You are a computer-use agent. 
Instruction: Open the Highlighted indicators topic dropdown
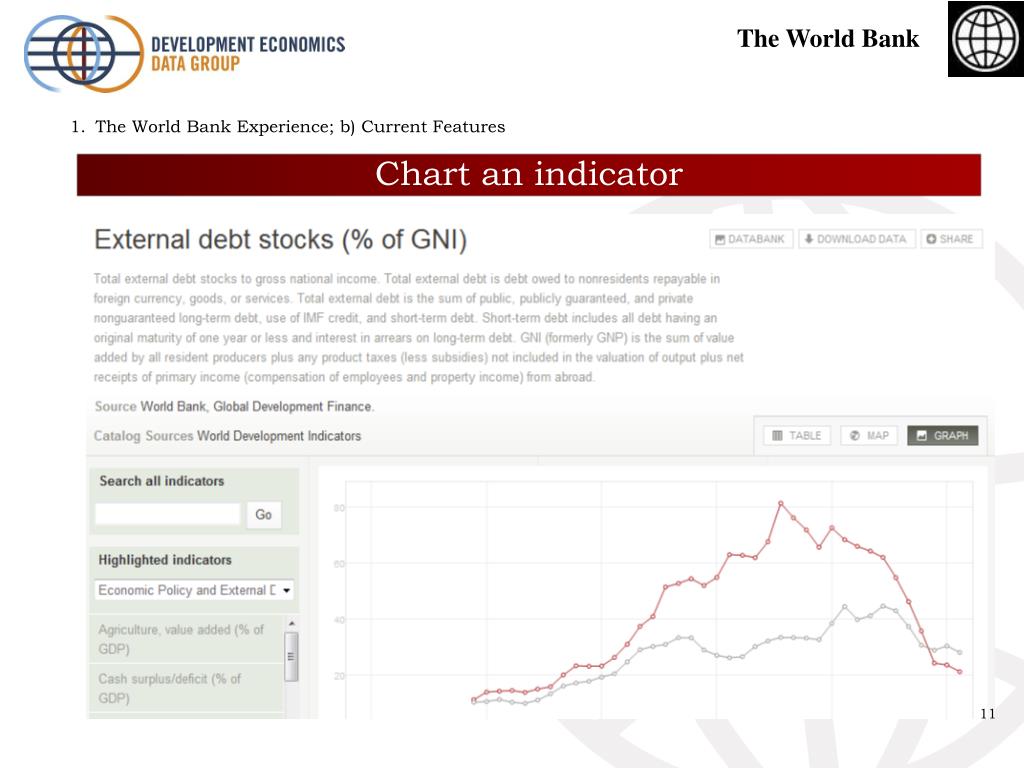194,590
